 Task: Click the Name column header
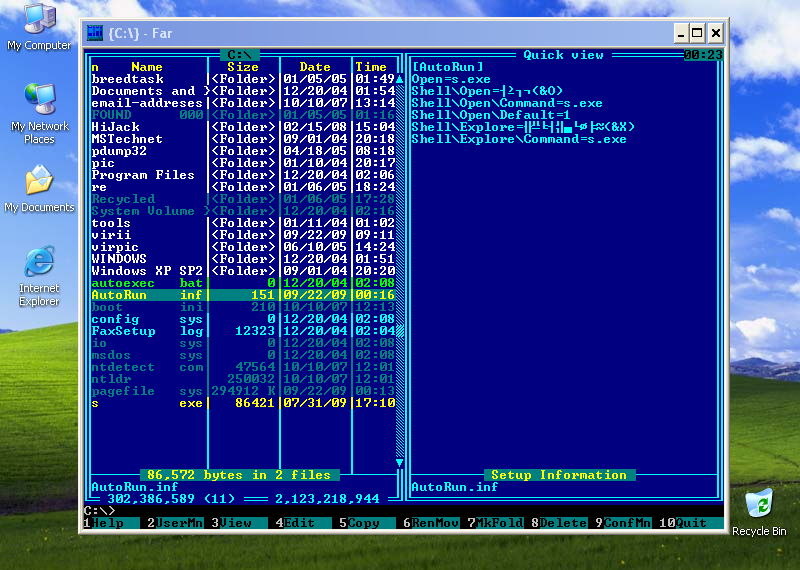(146, 67)
